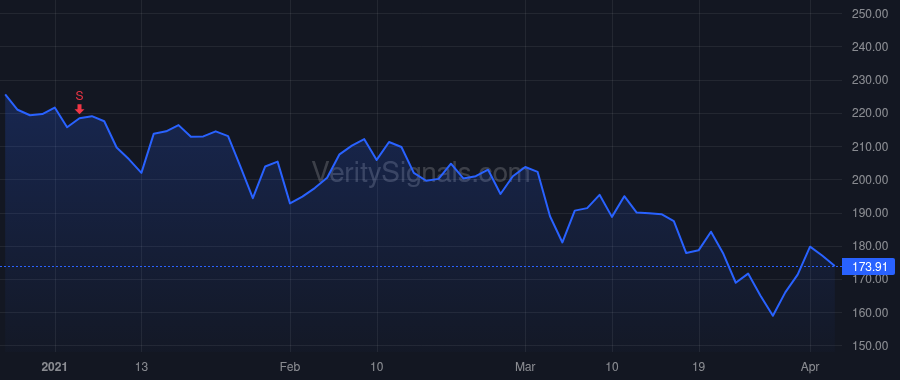
Task: Click the 220.00 price axis label
Action: 870,113
